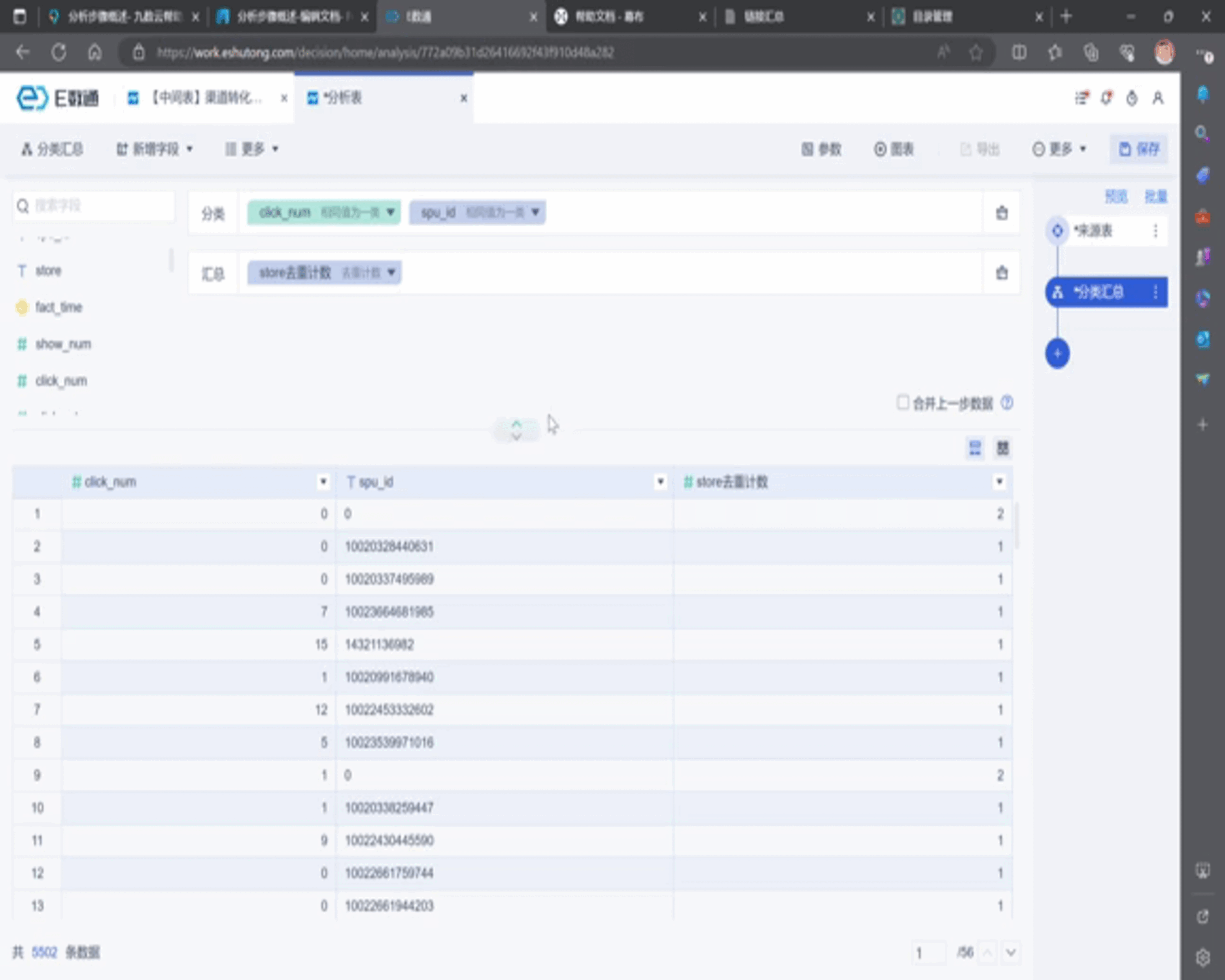Enable 合并上一步数据 checkbox
The height and width of the screenshot is (980, 1225).
tap(902, 402)
